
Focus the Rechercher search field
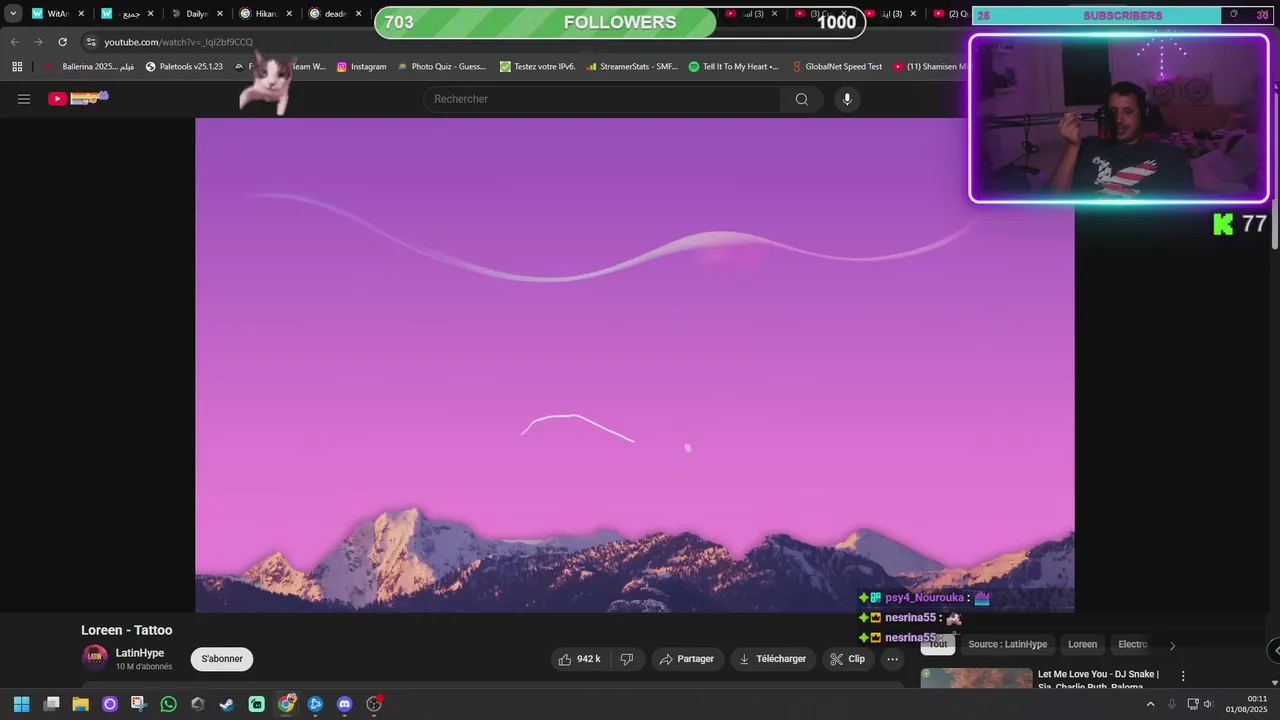(602, 99)
